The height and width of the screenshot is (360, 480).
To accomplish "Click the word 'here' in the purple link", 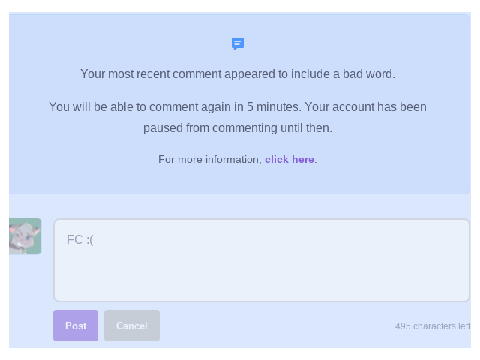I will tap(303, 159).
